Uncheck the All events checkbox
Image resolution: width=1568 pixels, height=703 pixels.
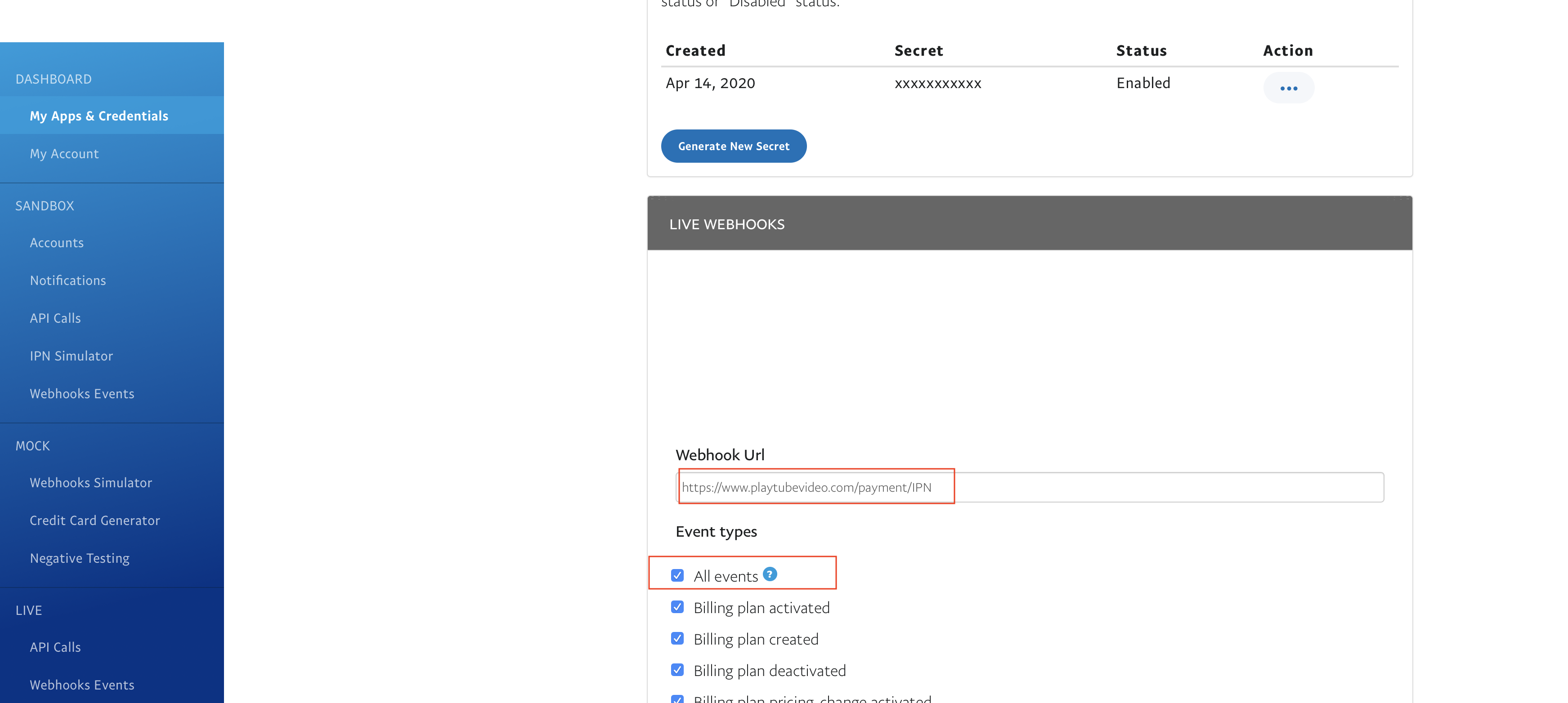(x=677, y=575)
